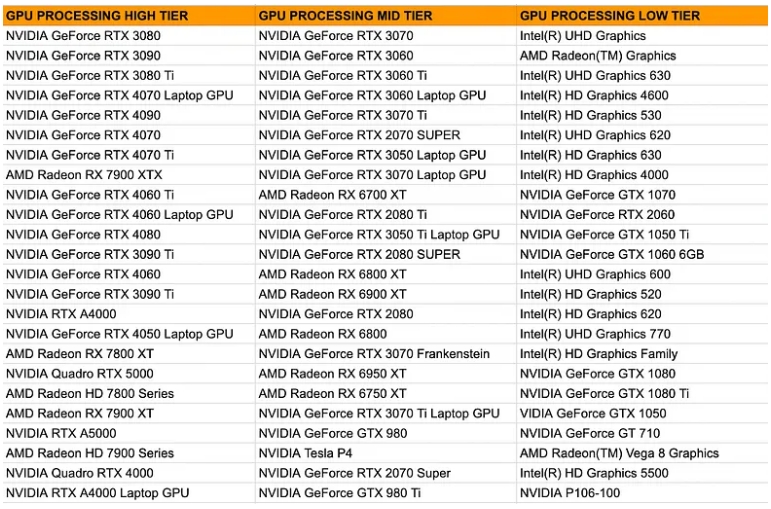Select the AMD Radeon RX 6700 XT cell
This screenshot has height=509, width=771.
(386, 195)
